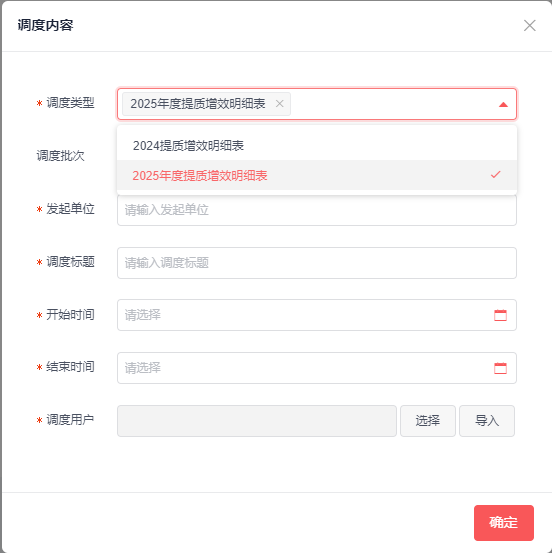Click the greyed 调度用户 text field
Screen dimensions: 552x553
tap(257, 421)
